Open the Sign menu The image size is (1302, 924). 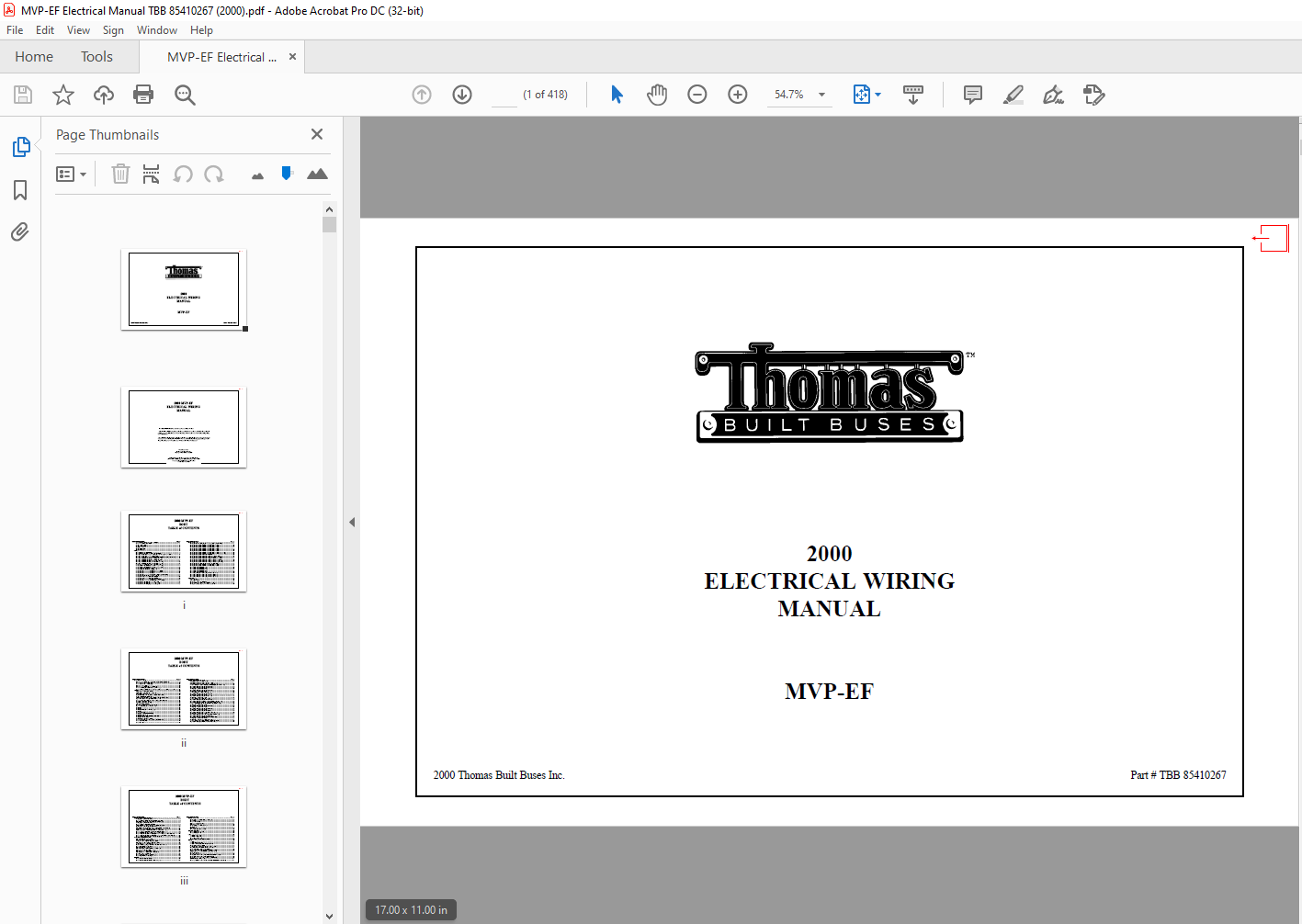coord(113,30)
